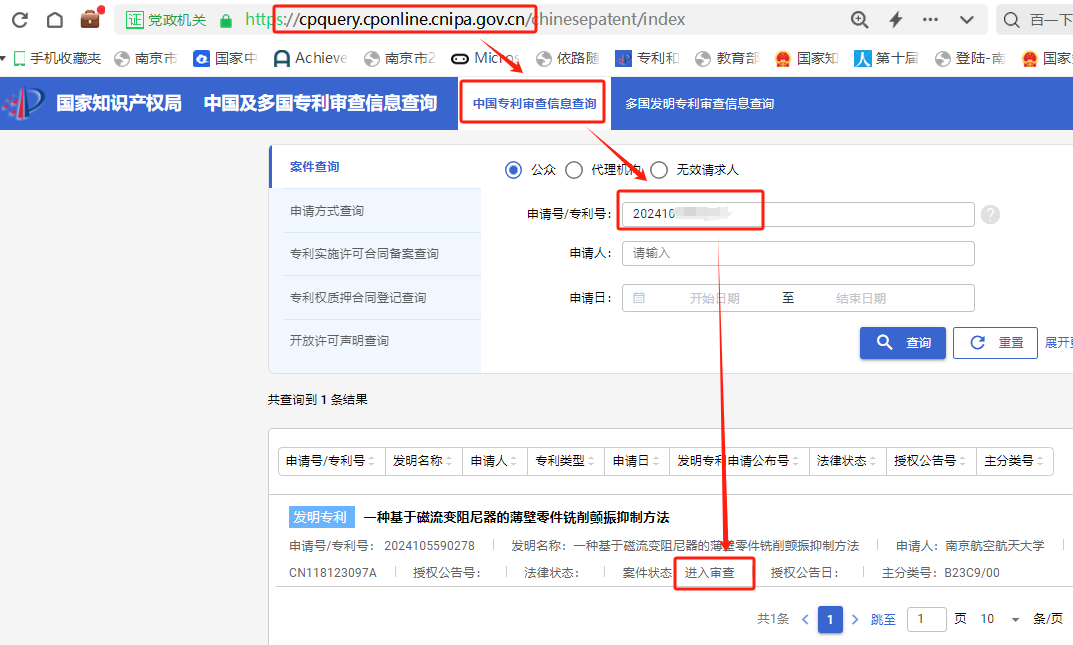
Task: Open 申请方式查询 in the left menu
Action: click(327, 211)
